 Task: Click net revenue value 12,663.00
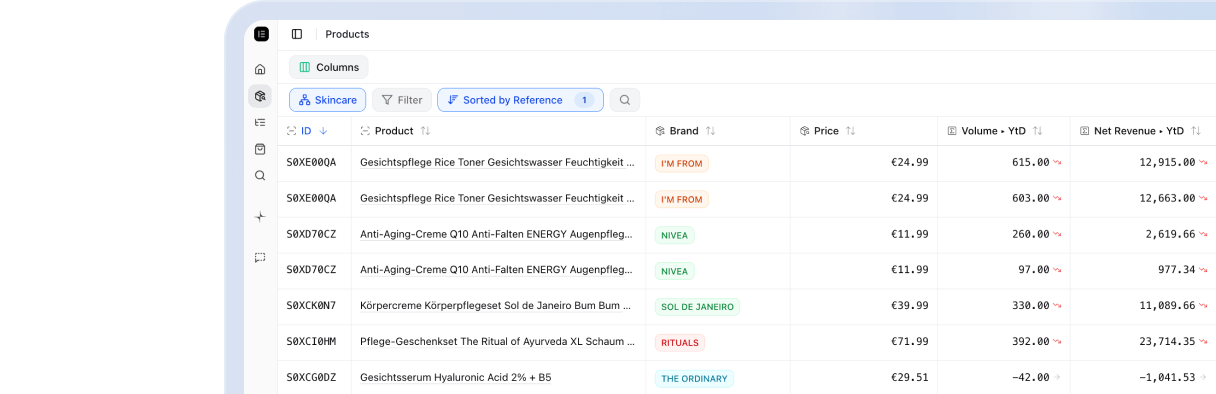1167,198
